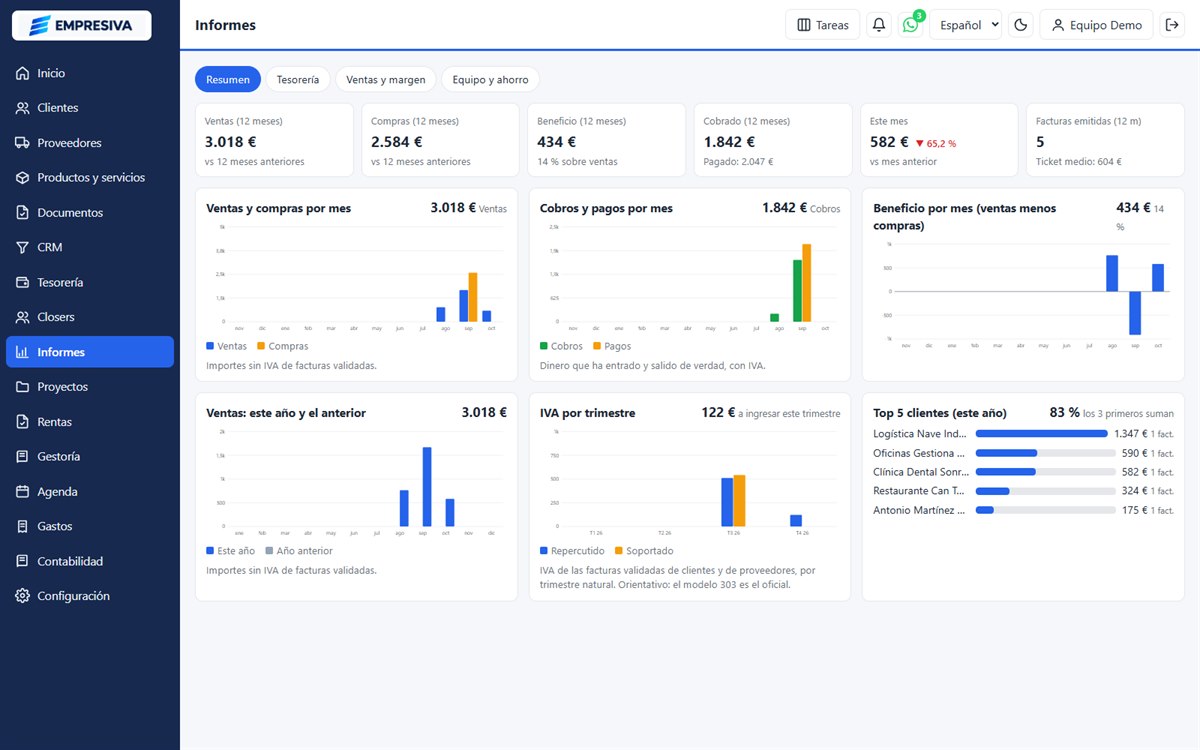Screen dimensions: 1200x750
Task: Click Clínica Dental Sonr... client row
Action: pos(1023,472)
